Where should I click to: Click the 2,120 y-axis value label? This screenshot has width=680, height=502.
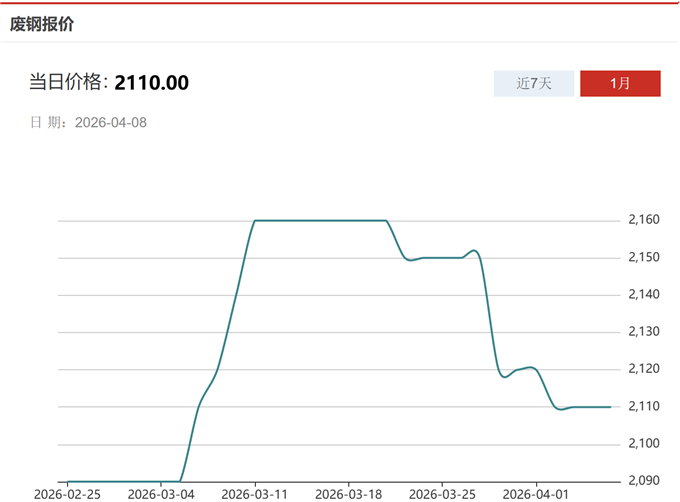coord(645,369)
